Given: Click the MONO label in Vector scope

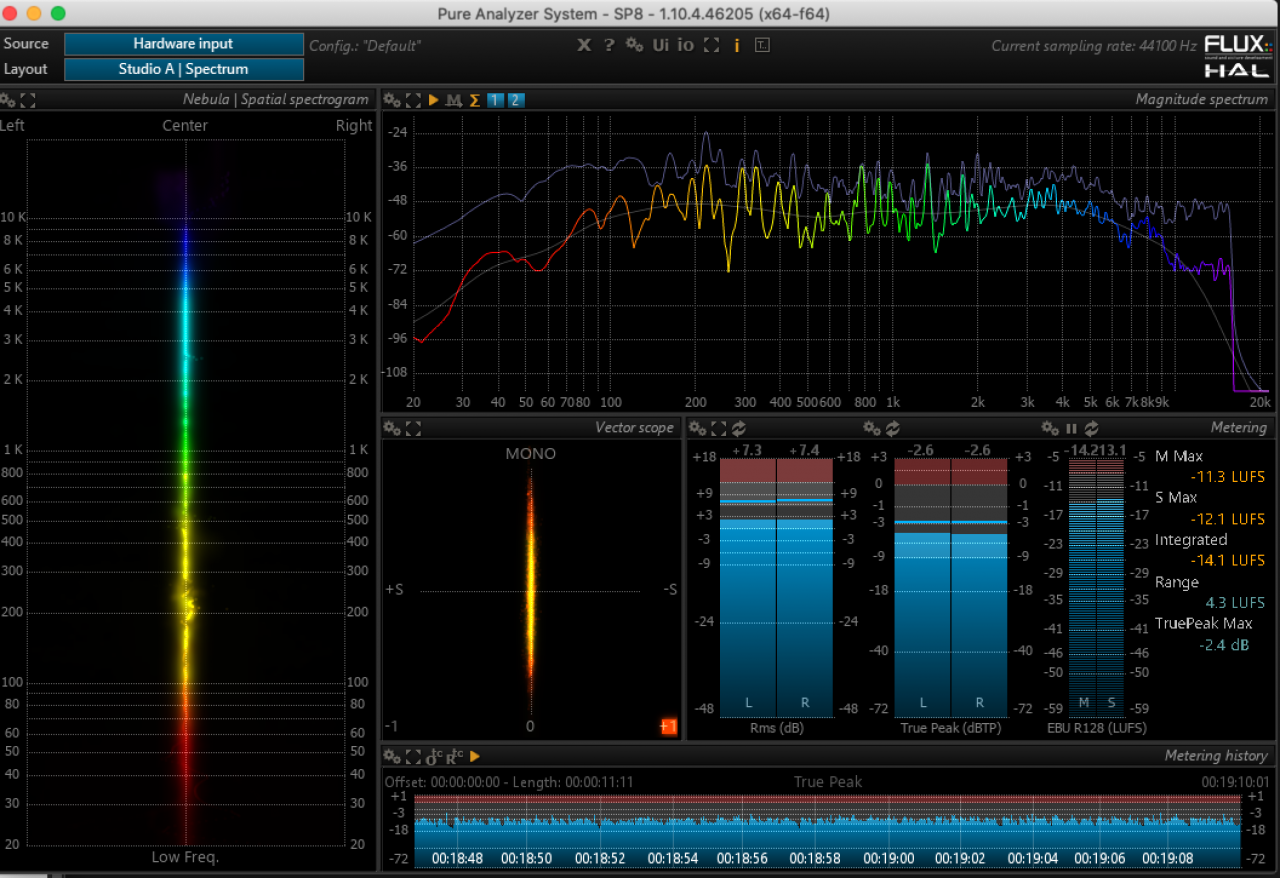Looking at the screenshot, I should (530, 454).
